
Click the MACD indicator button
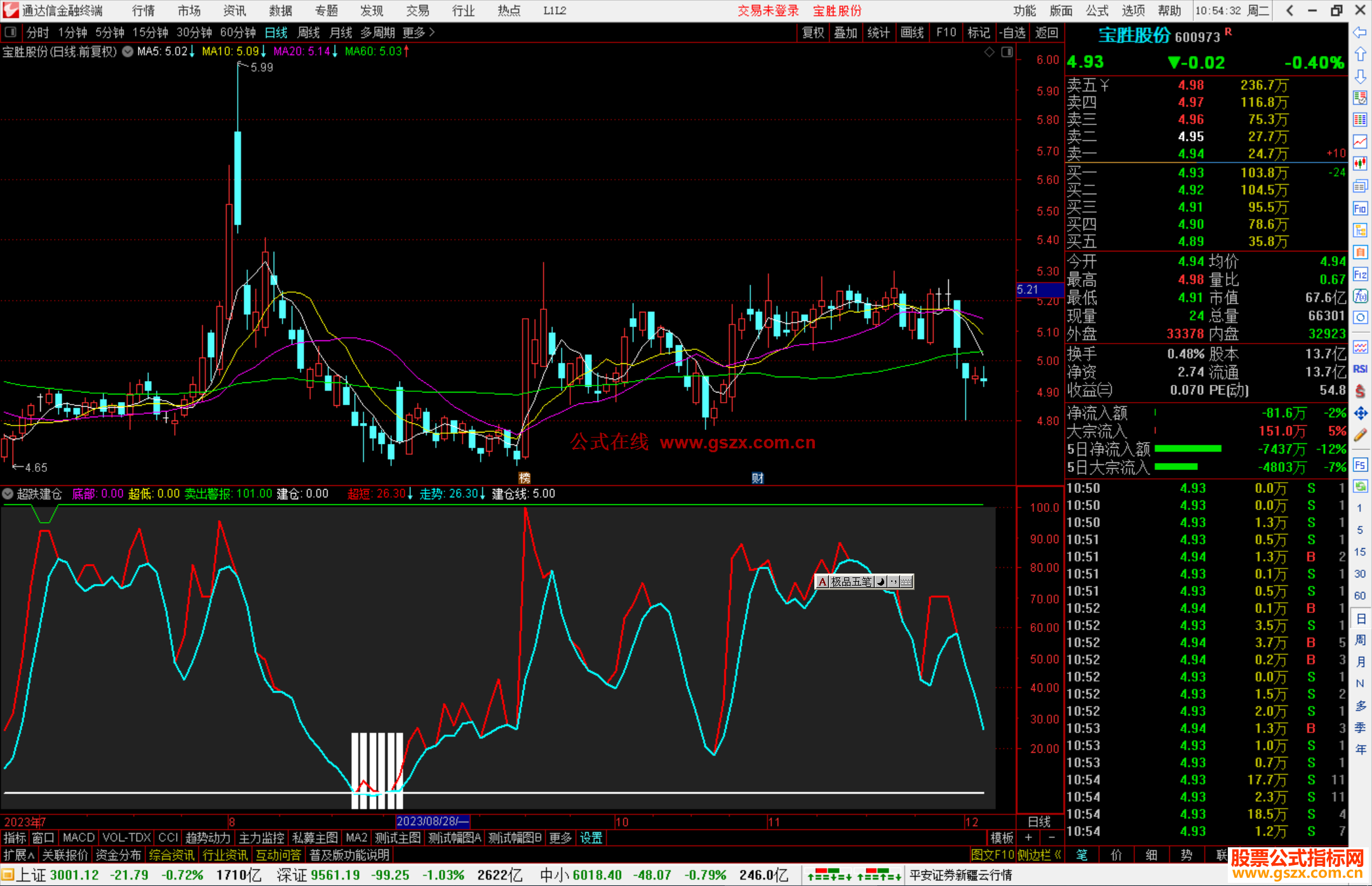(x=78, y=838)
